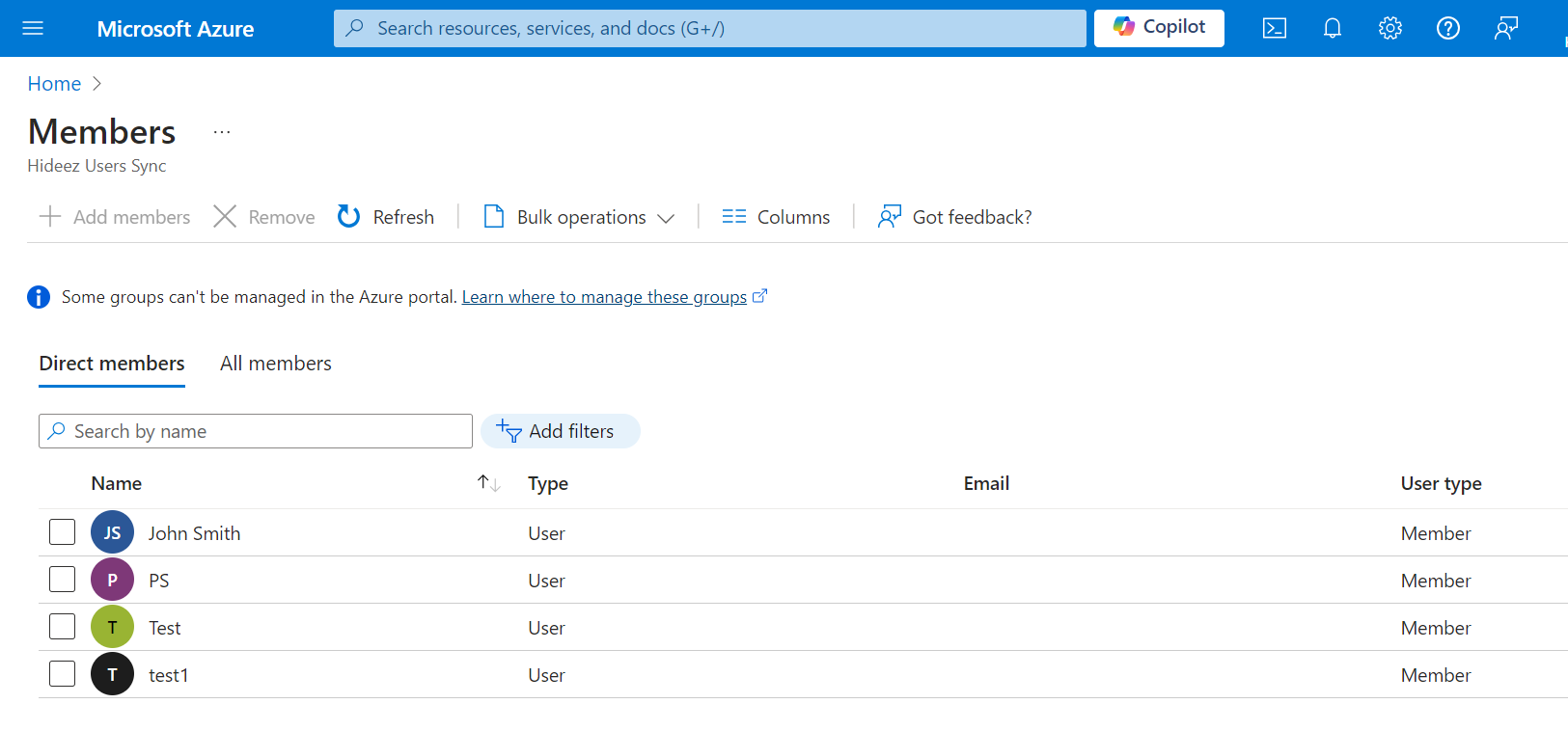Open Cloud Shell from the top bar
Image resolution: width=1568 pixels, height=731 pixels.
coord(1274,28)
